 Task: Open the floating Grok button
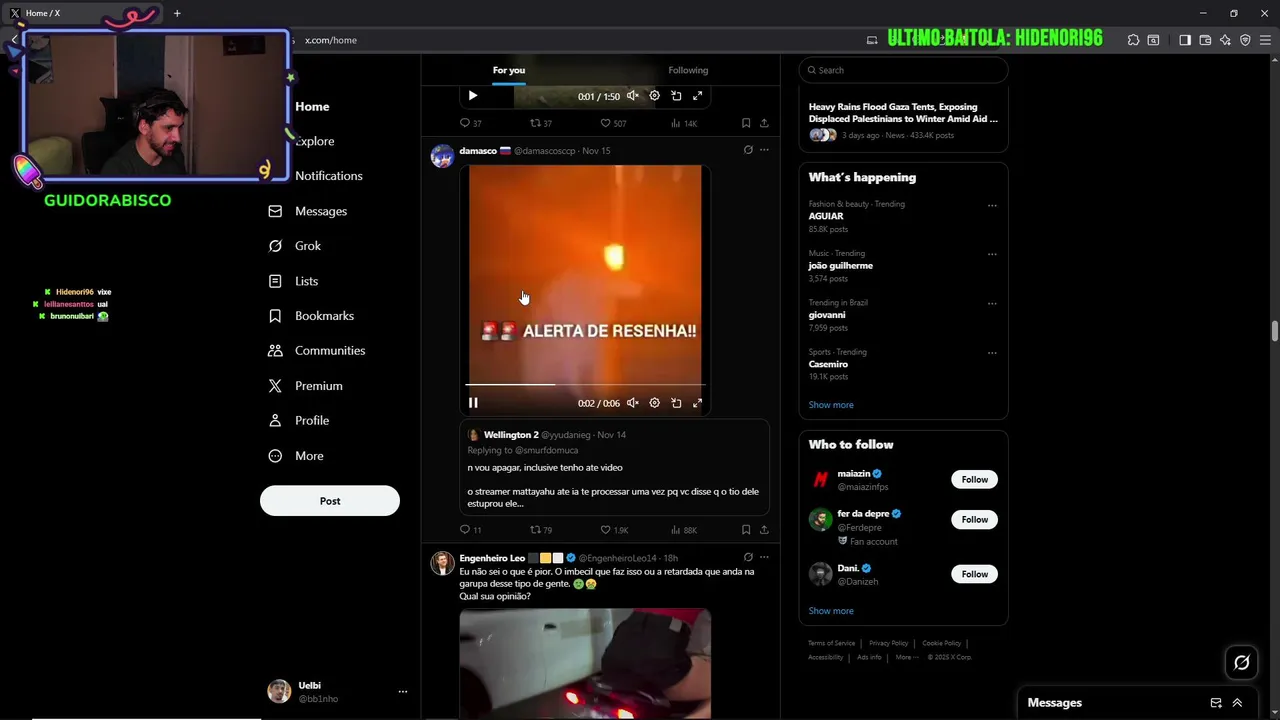tap(1242, 662)
